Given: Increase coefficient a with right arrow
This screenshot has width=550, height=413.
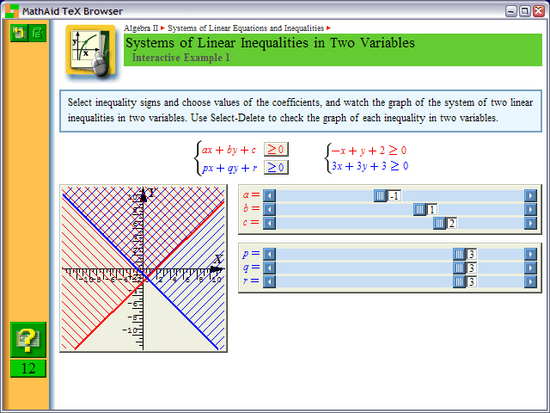Looking at the screenshot, I should click(530, 195).
